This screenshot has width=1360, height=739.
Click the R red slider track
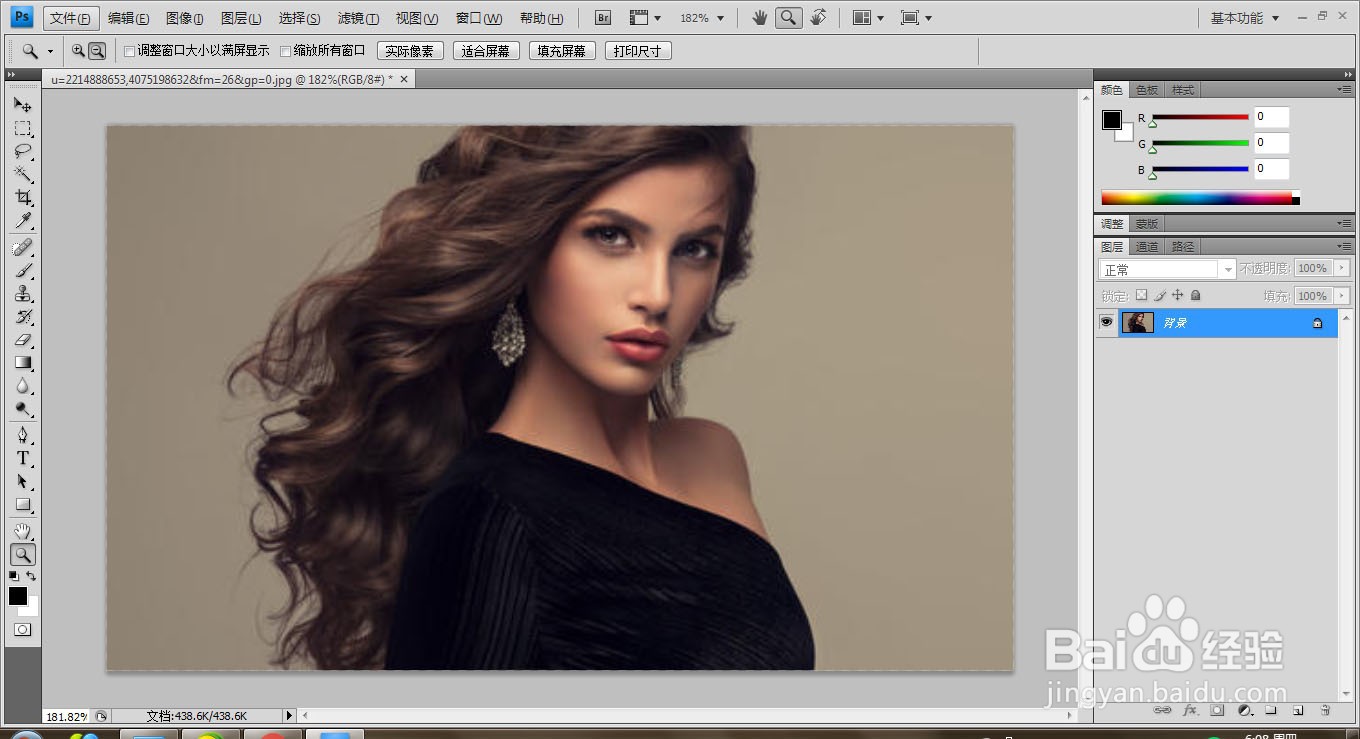[1200, 117]
